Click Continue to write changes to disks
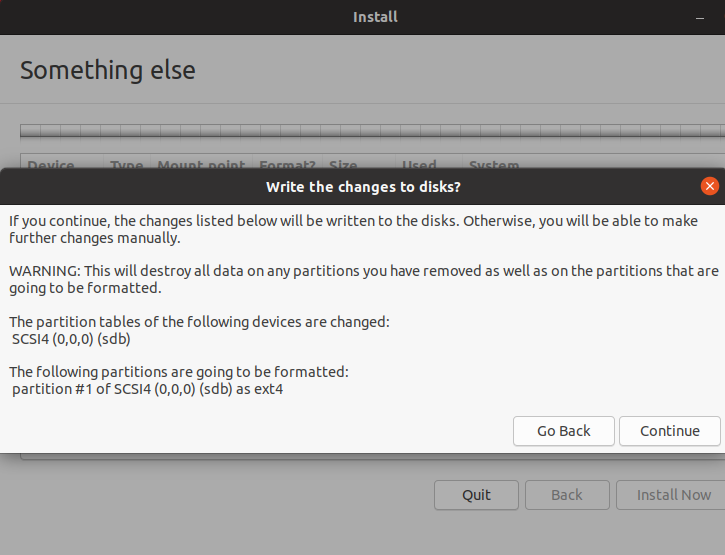The image size is (725, 555). [669, 431]
